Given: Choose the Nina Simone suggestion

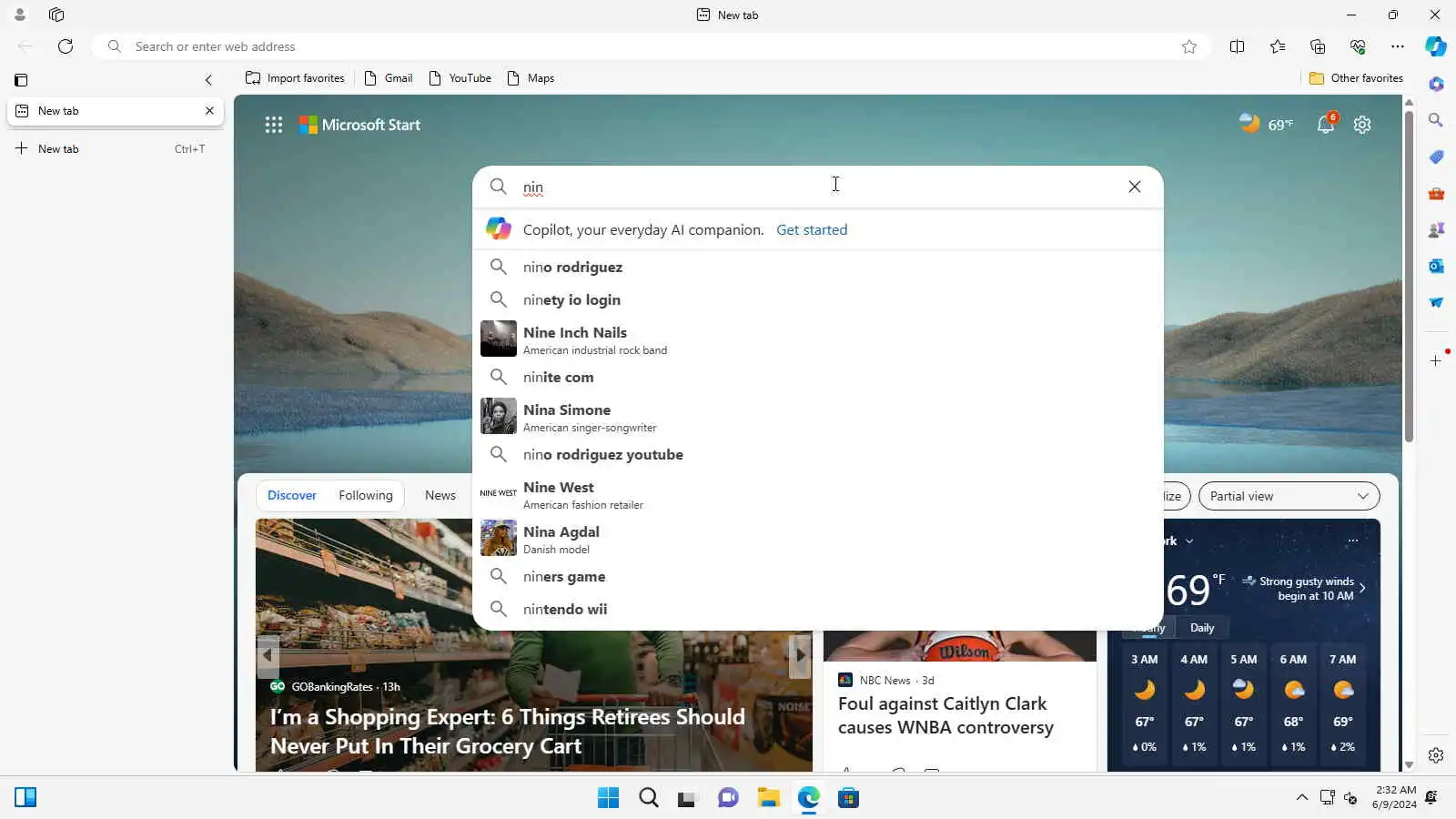Looking at the screenshot, I should (818, 417).
